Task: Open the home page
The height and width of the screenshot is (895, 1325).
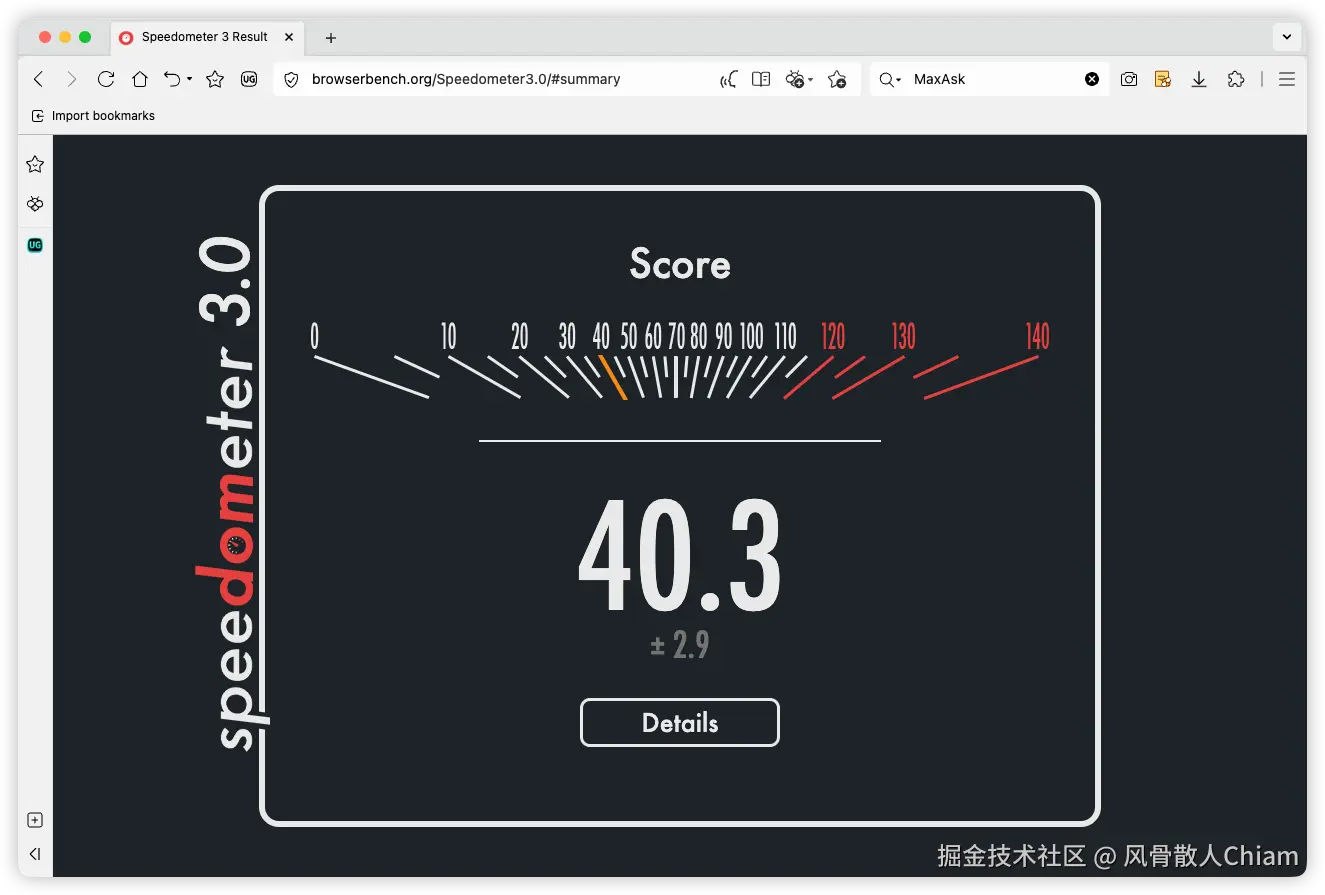Action: click(140, 79)
